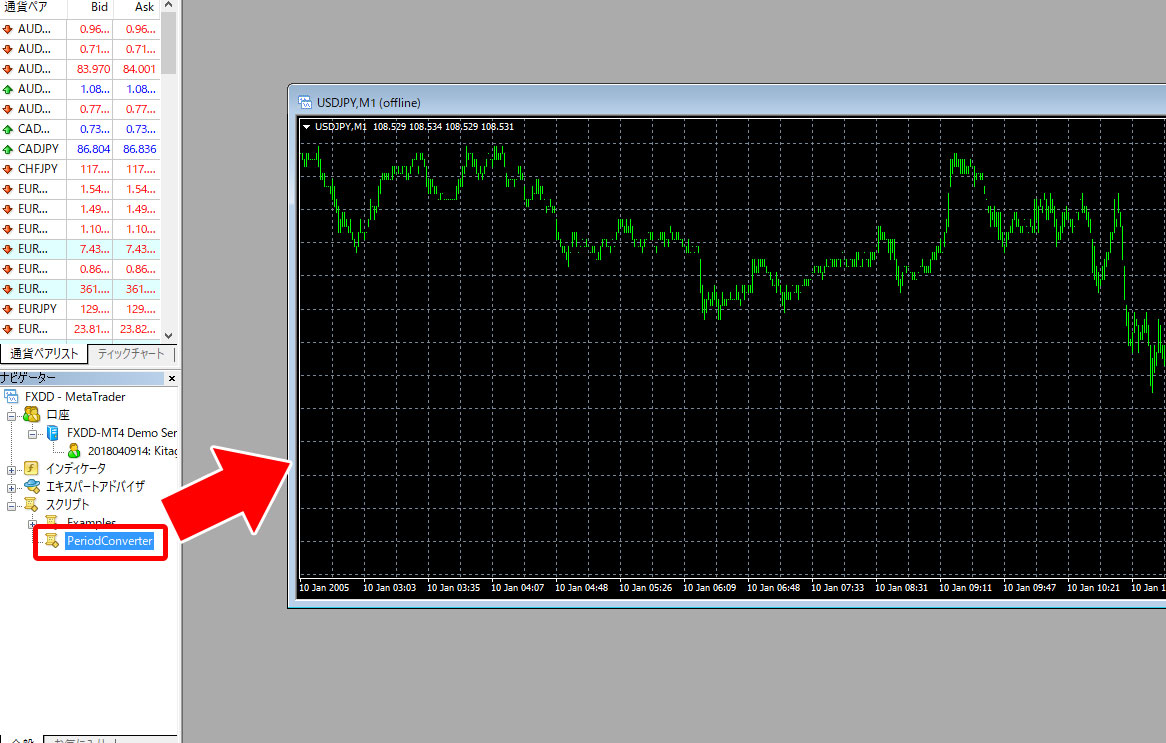
Task: Click the エキスパートアドバイザ hat icon
Action: (x=31, y=487)
